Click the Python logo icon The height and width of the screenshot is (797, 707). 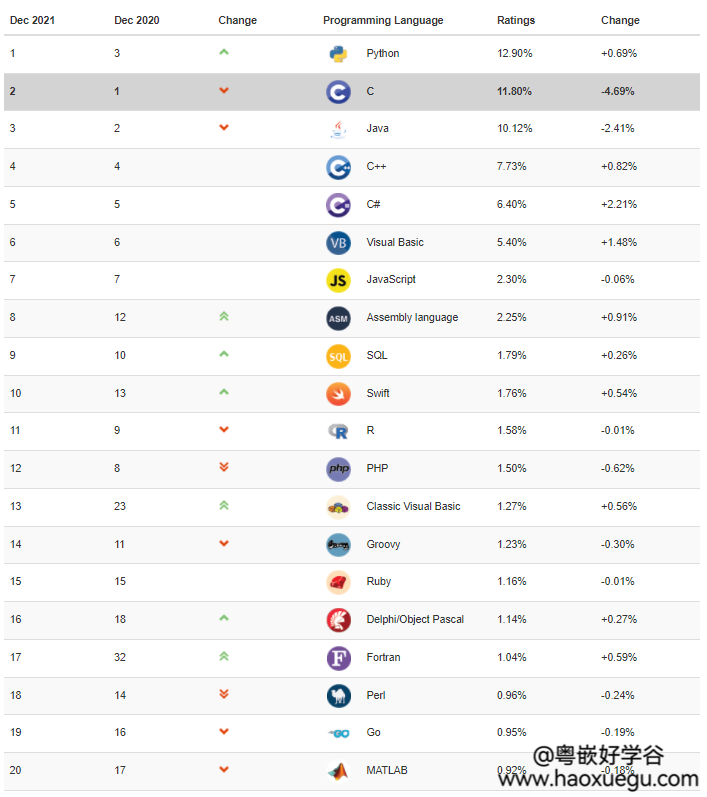point(338,54)
